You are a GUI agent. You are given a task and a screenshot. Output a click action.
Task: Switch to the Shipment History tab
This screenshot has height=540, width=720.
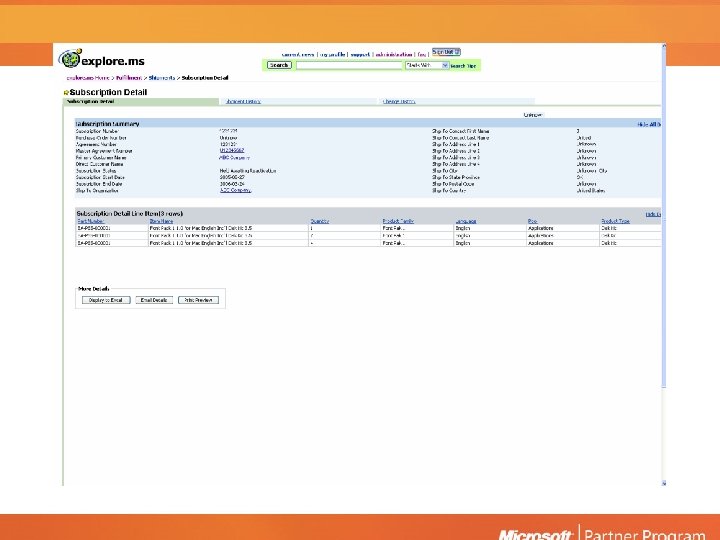click(243, 101)
